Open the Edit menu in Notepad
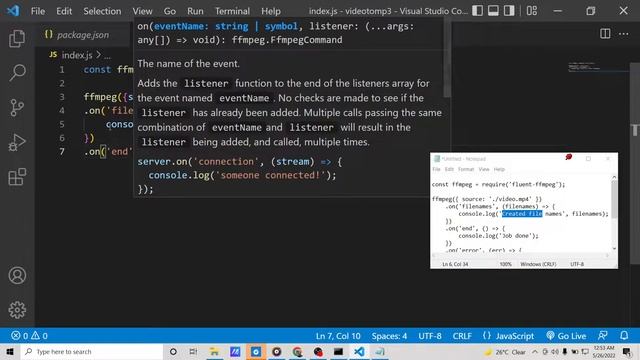 [x=449, y=169]
